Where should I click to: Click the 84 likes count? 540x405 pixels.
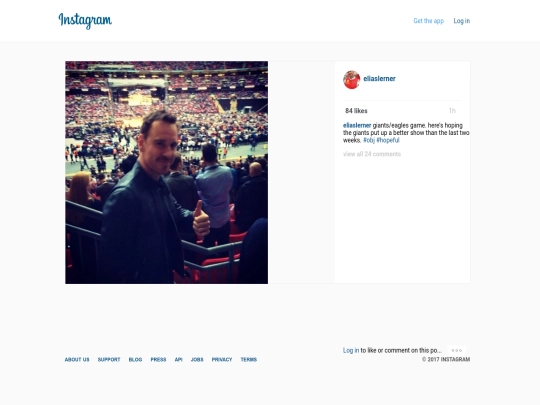[356, 111]
